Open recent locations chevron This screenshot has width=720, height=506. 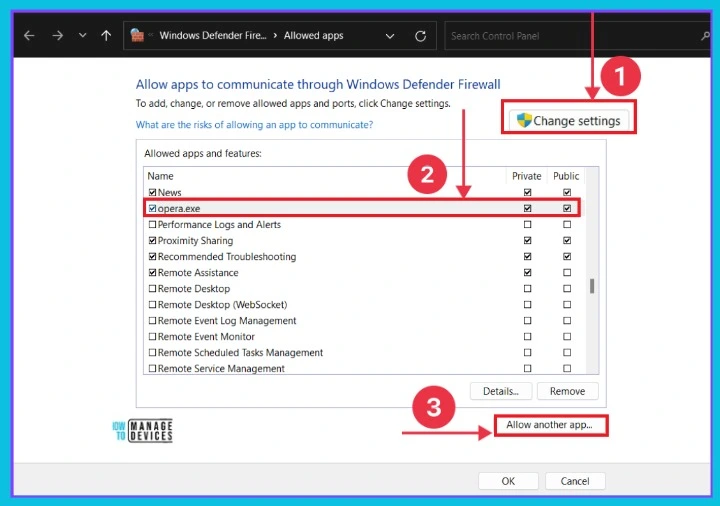[x=83, y=35]
